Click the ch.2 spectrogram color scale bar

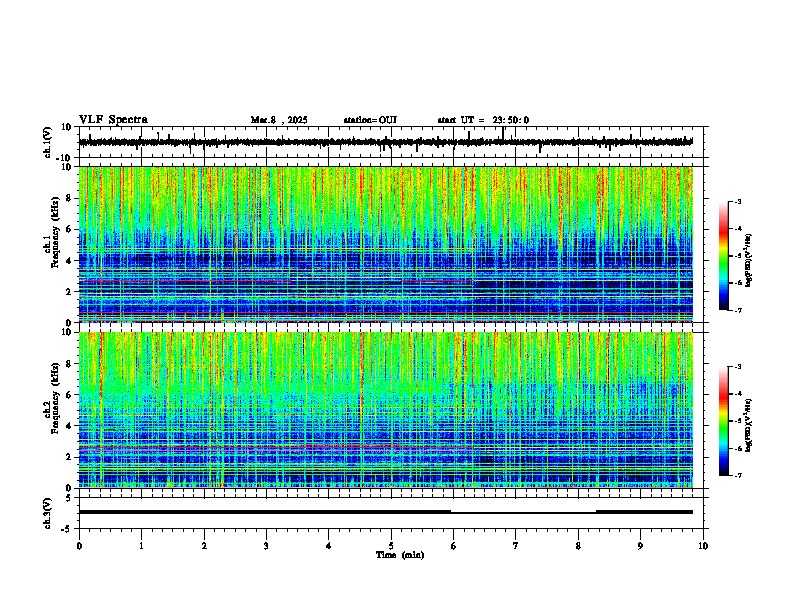tap(724, 421)
